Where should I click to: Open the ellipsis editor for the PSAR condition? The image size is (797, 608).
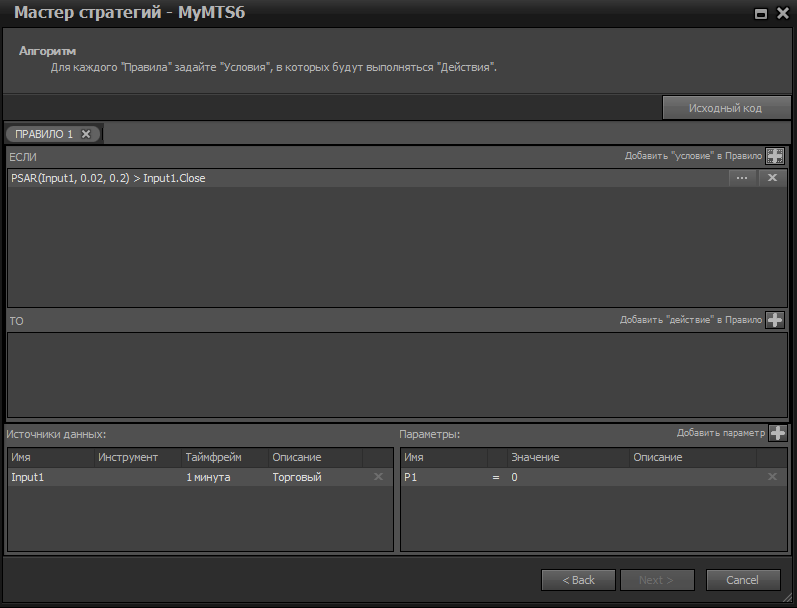click(x=741, y=178)
